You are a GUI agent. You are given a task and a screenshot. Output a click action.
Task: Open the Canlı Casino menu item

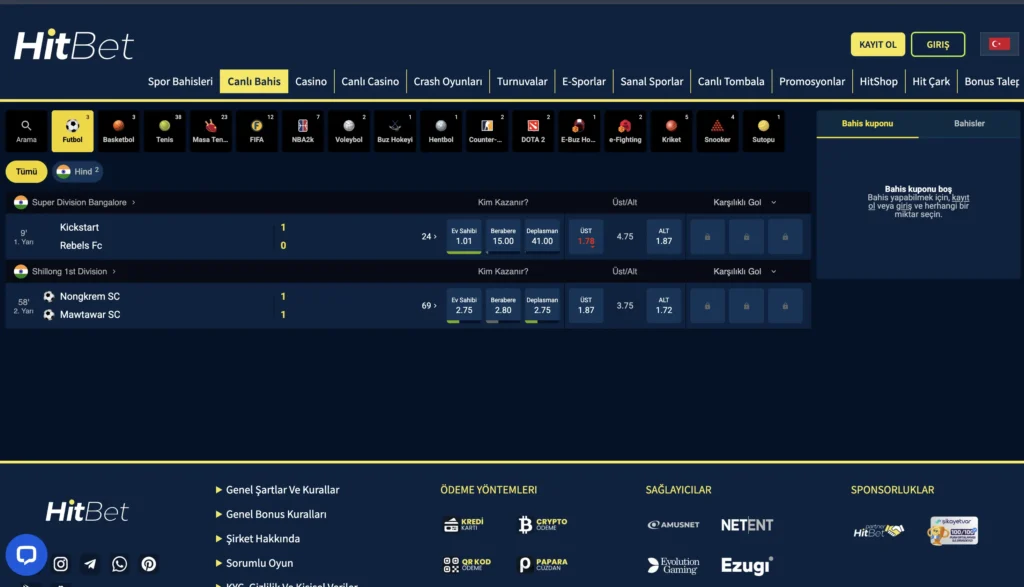(370, 82)
